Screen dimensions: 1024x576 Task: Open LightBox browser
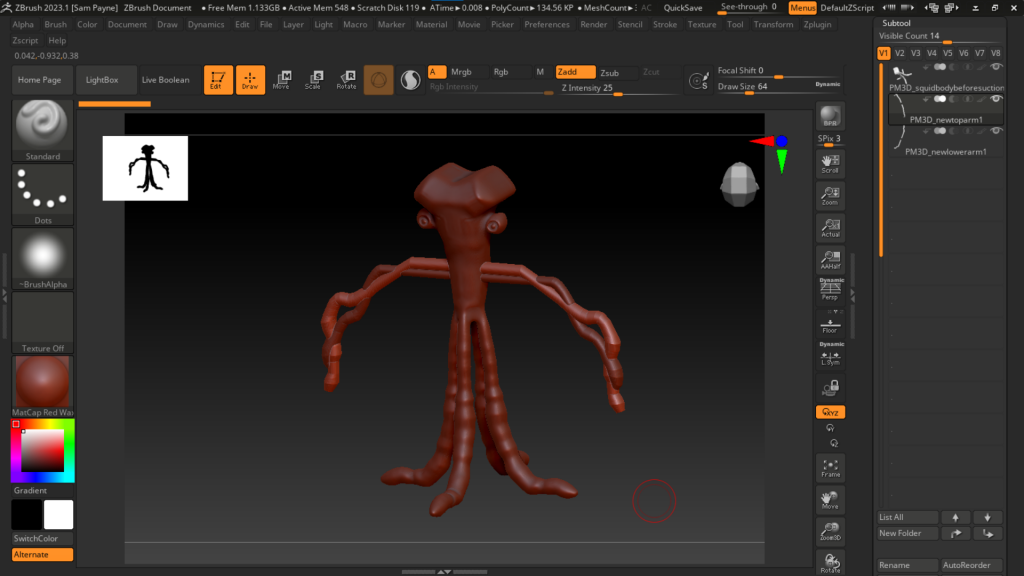tap(102, 80)
